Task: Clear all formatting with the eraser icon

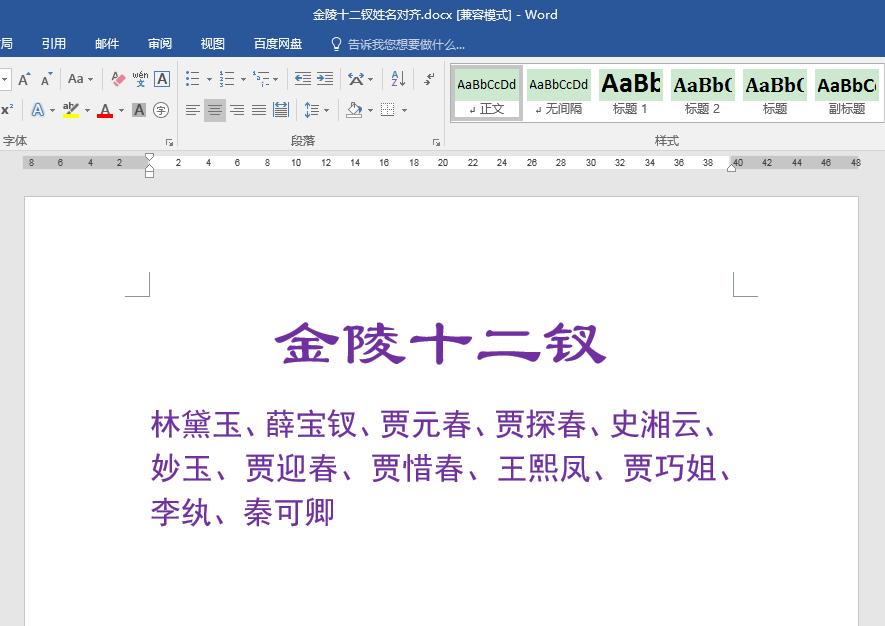Action: 117,78
